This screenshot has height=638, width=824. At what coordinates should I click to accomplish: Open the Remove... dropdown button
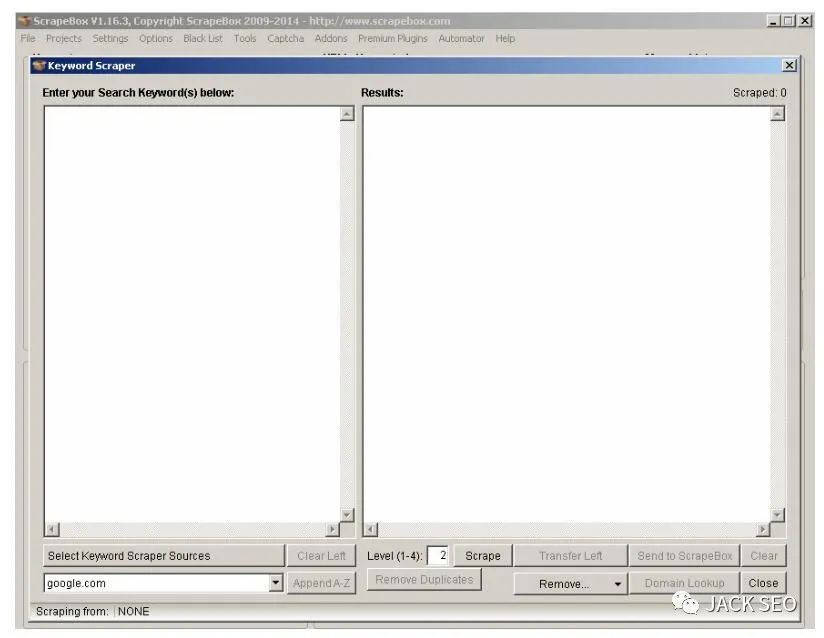pyautogui.click(x=571, y=584)
